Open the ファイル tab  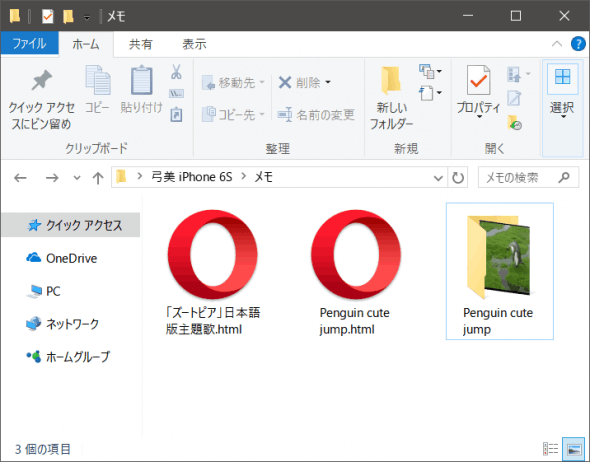(x=30, y=44)
